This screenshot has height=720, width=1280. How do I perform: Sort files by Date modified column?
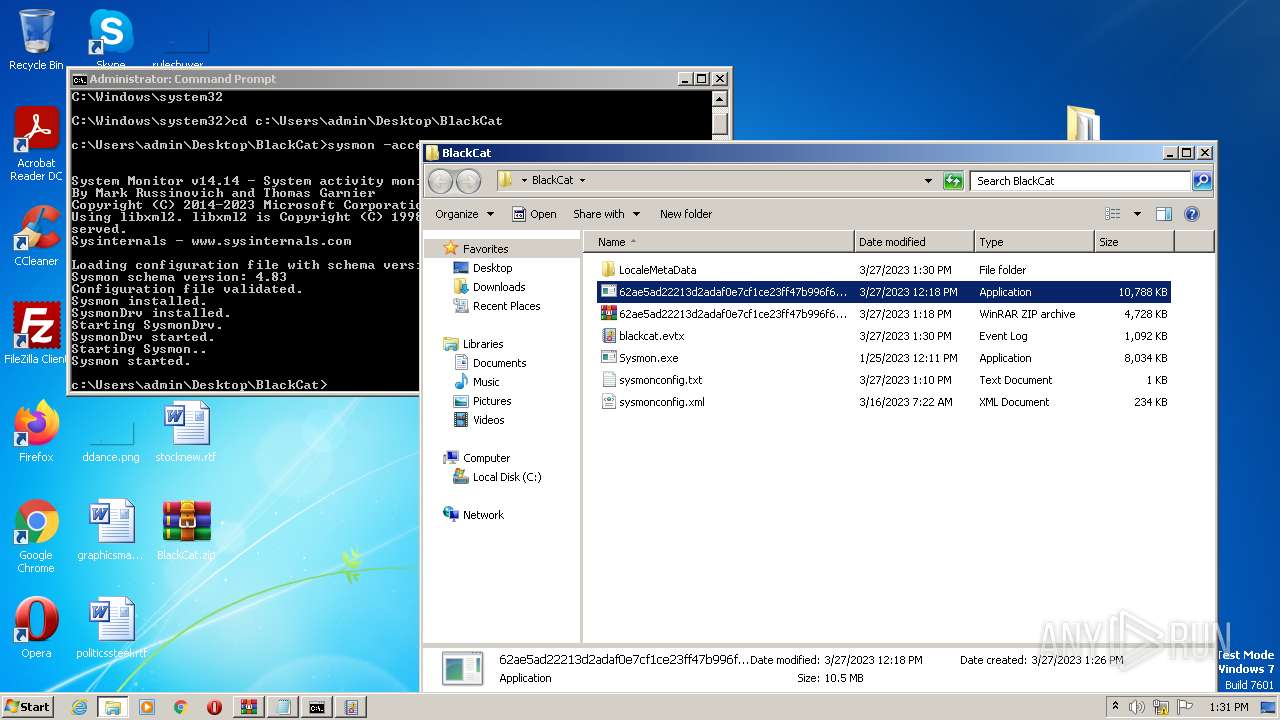[x=914, y=242]
